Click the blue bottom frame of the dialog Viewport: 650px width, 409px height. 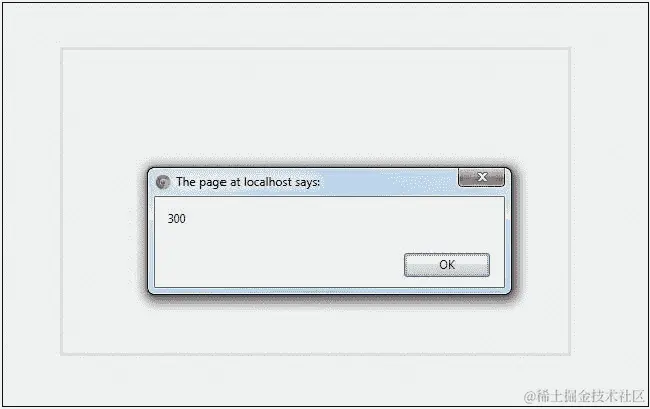330,290
